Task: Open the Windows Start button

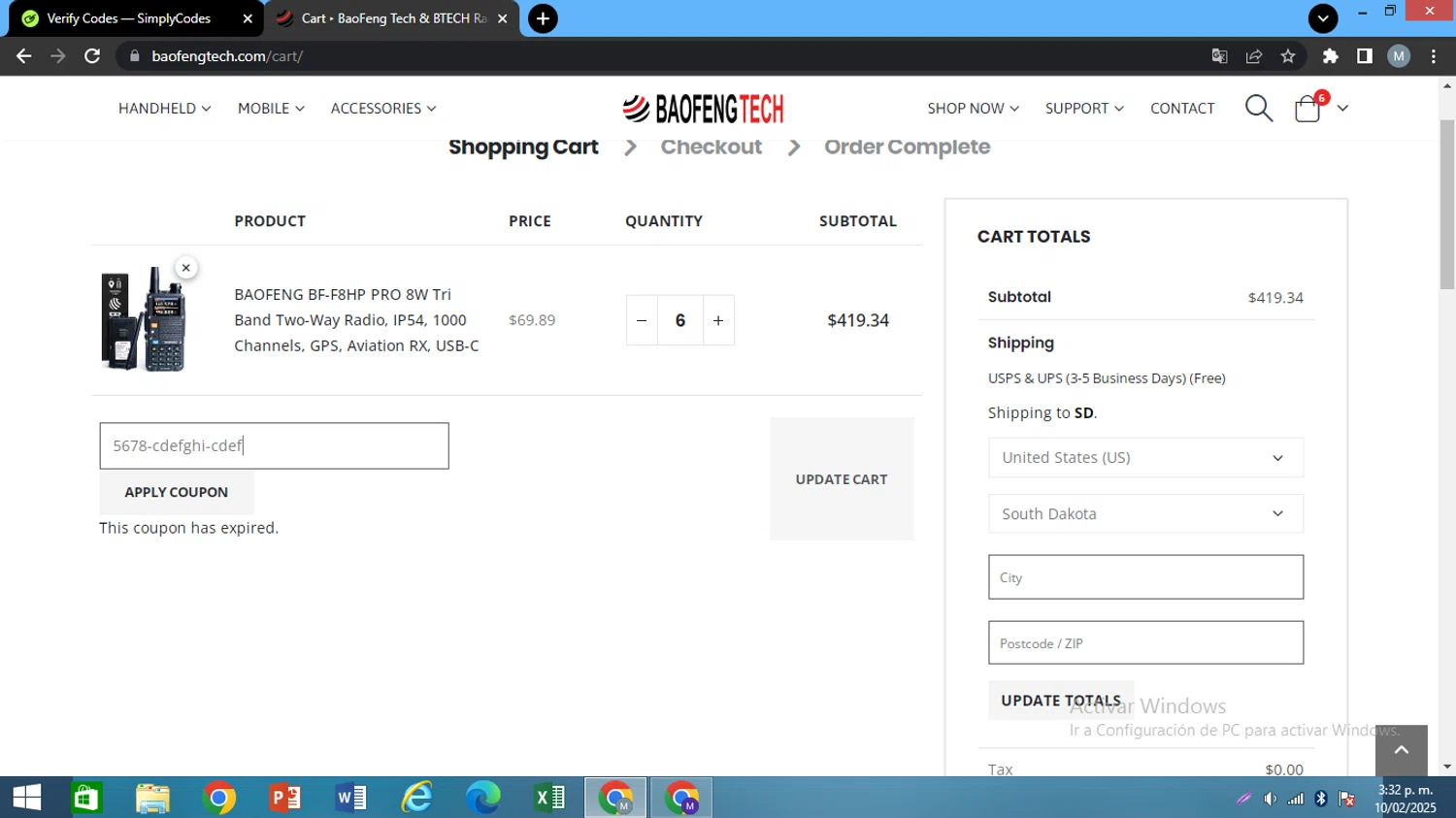Action: point(26,798)
